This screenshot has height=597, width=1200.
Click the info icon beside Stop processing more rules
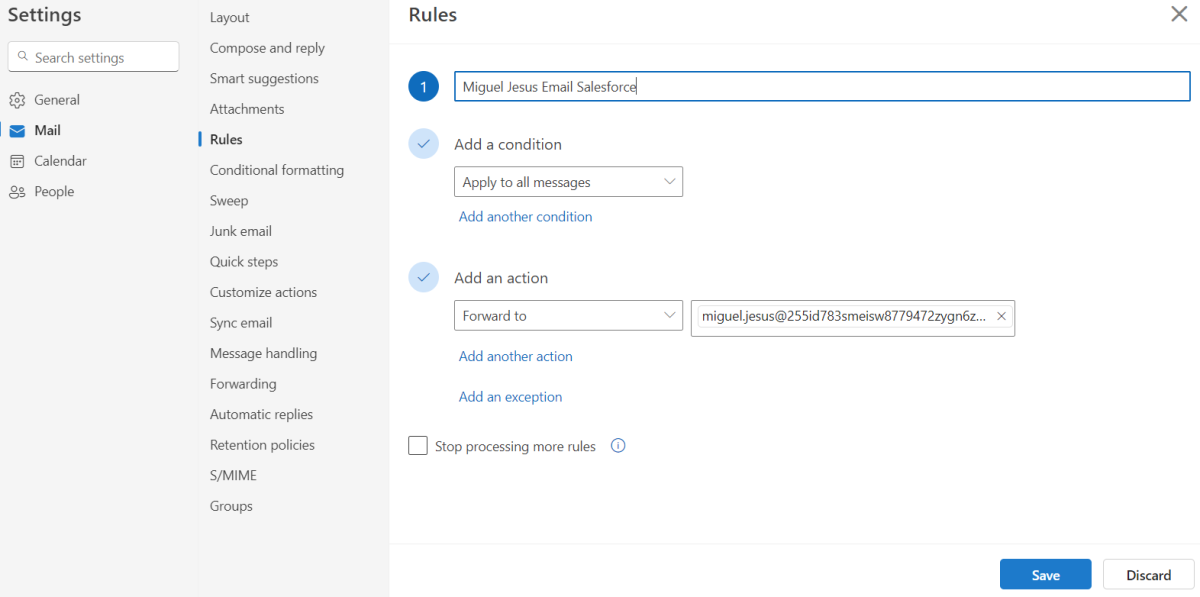pos(618,445)
